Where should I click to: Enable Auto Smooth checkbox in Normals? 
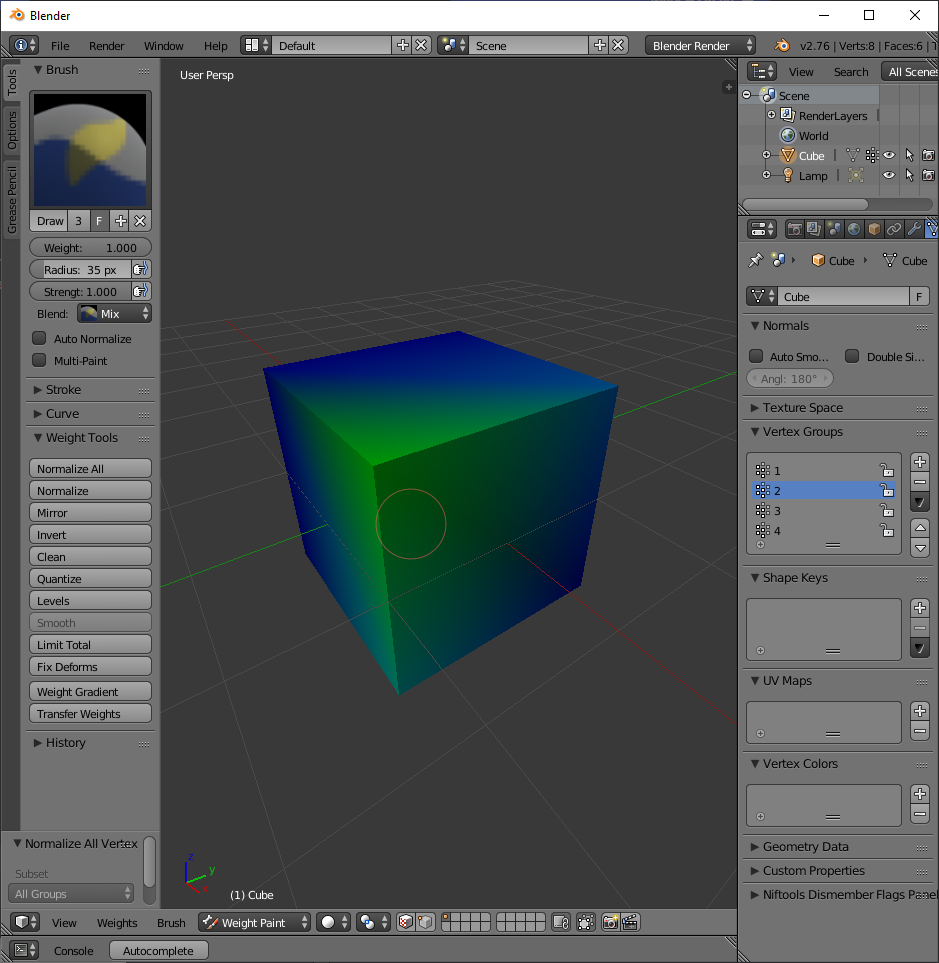(757, 356)
